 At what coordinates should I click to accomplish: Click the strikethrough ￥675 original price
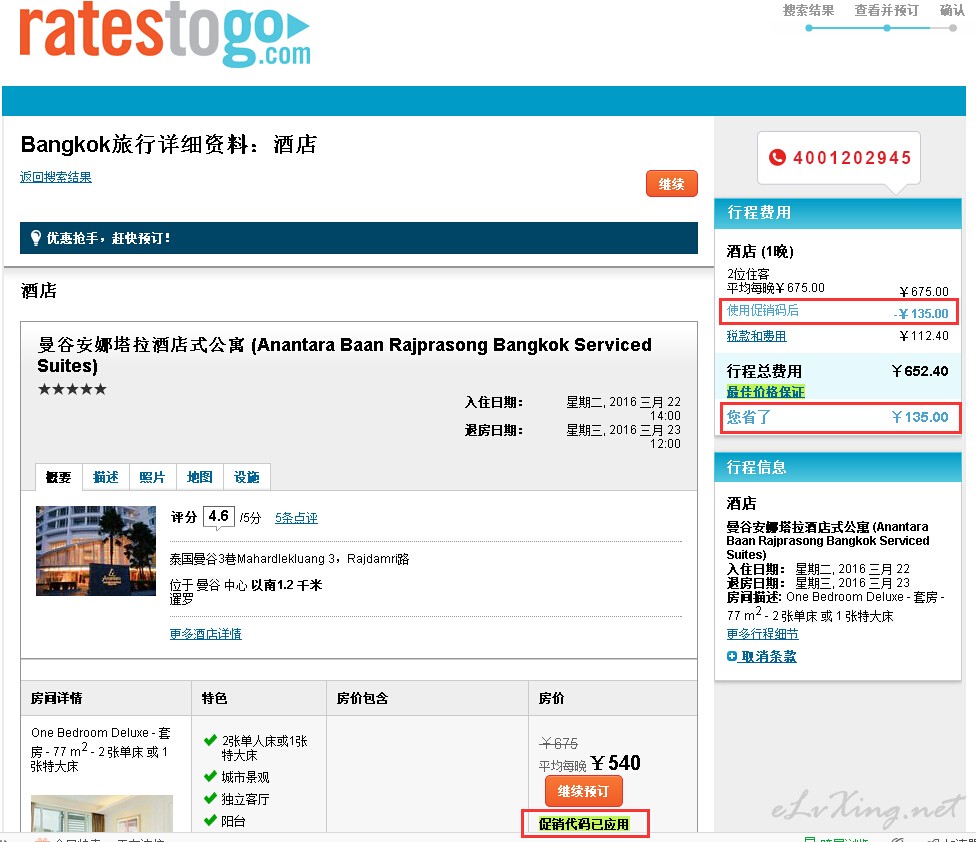pos(558,744)
